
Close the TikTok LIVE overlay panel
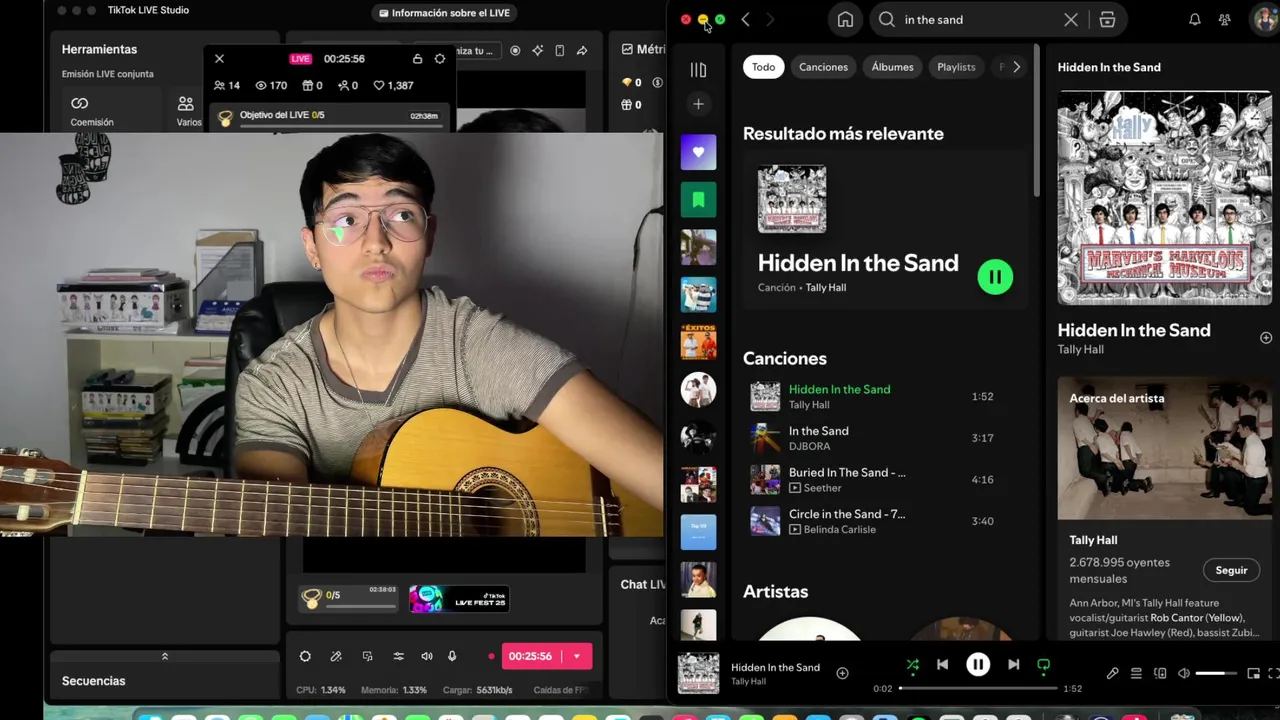219,59
